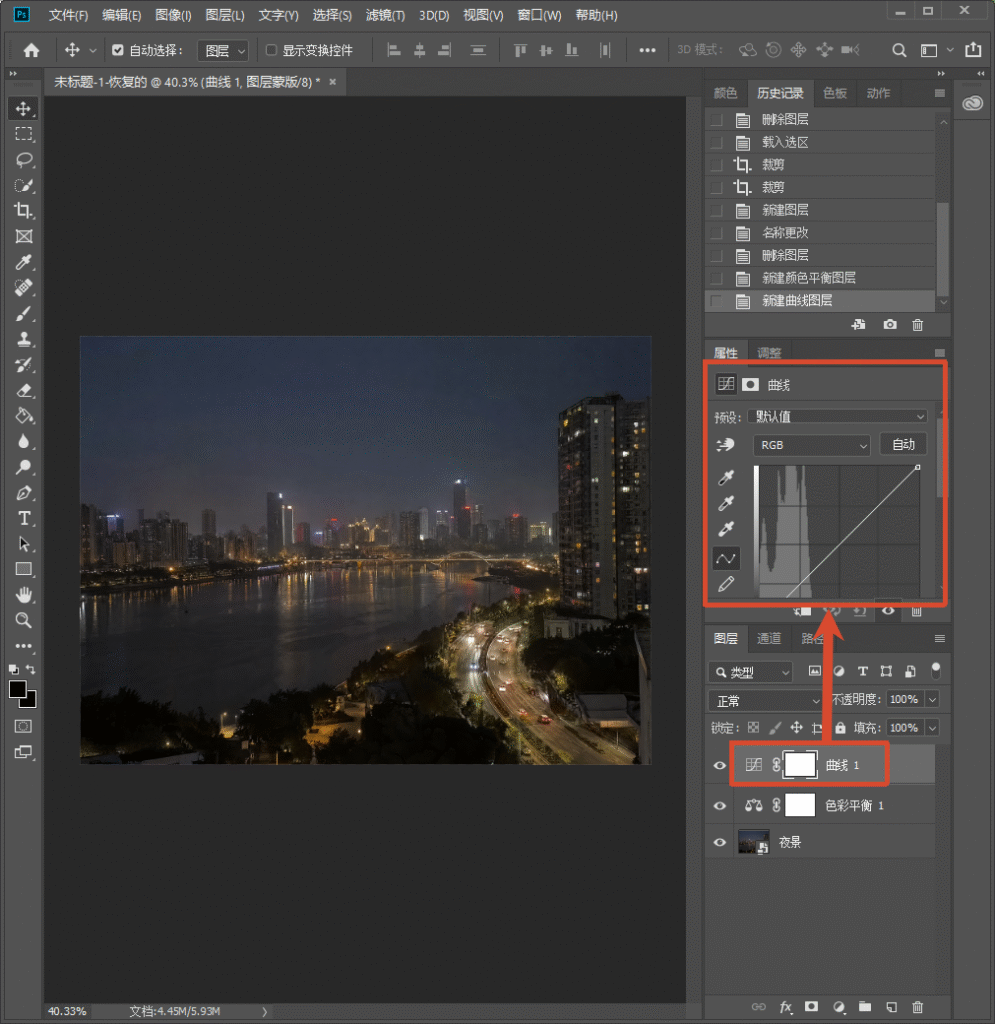995x1024 pixels.
Task: Create a new snapshot with the camera icon
Action: 889,325
